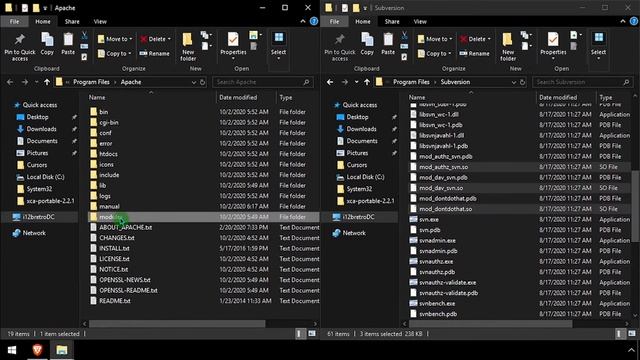Select CHANGES.txt in Apache window

(117, 238)
